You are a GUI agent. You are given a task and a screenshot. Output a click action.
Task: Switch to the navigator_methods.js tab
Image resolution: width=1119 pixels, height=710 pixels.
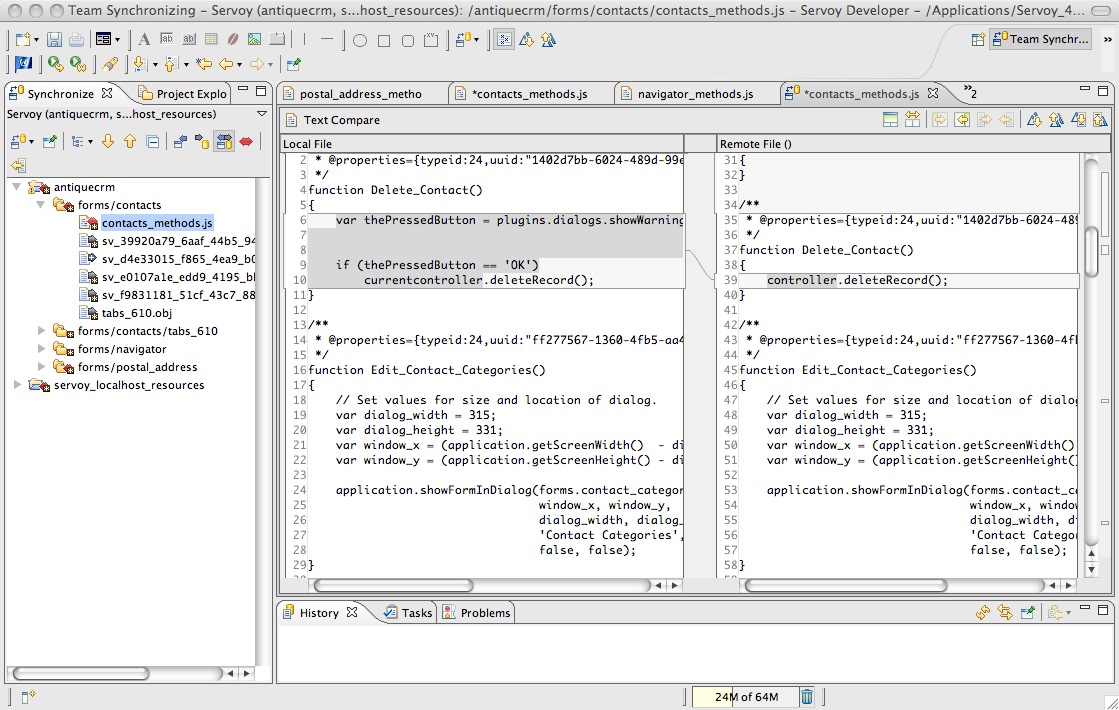click(x=695, y=94)
